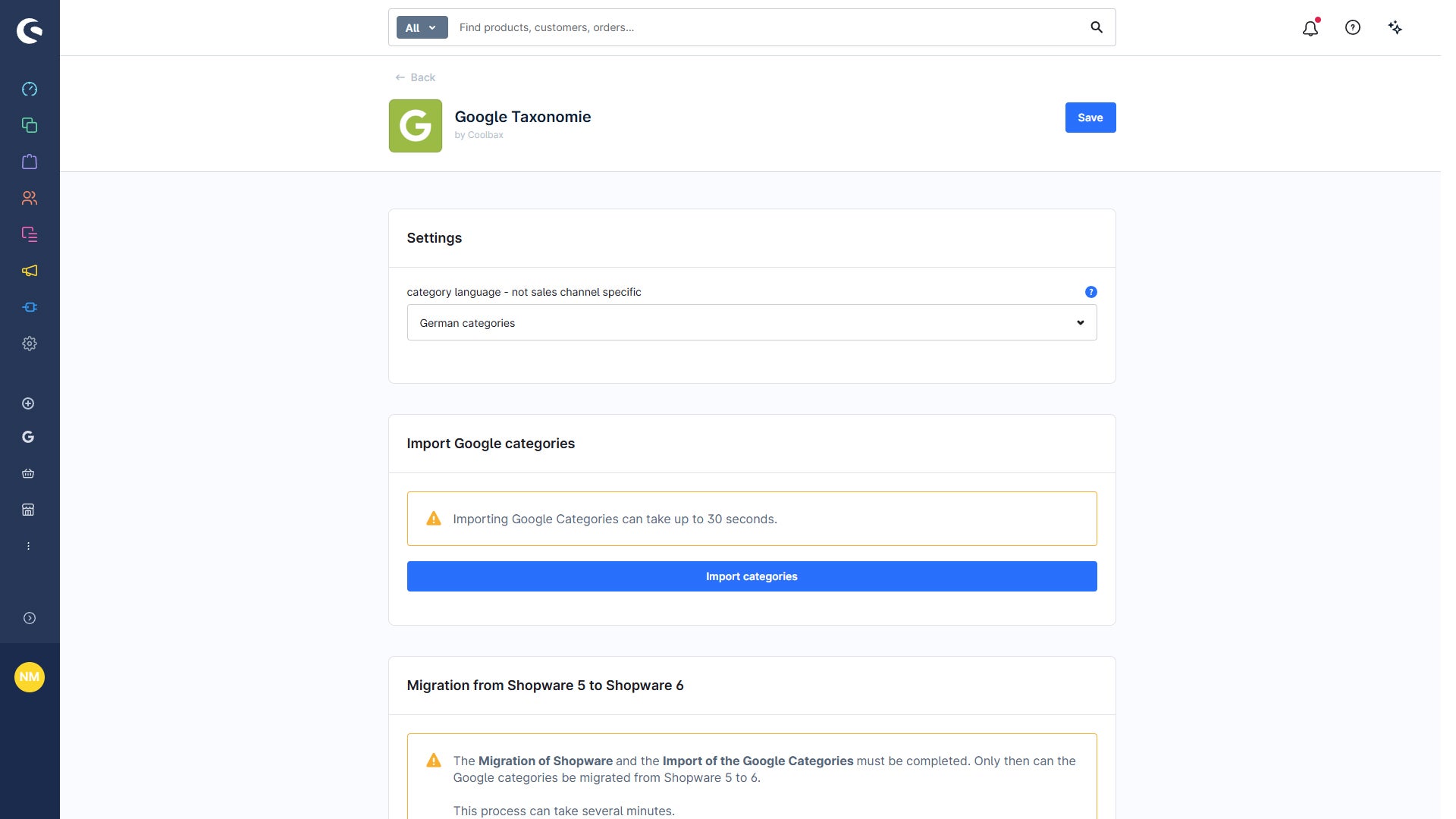Open the NM user avatar menu

30,677
